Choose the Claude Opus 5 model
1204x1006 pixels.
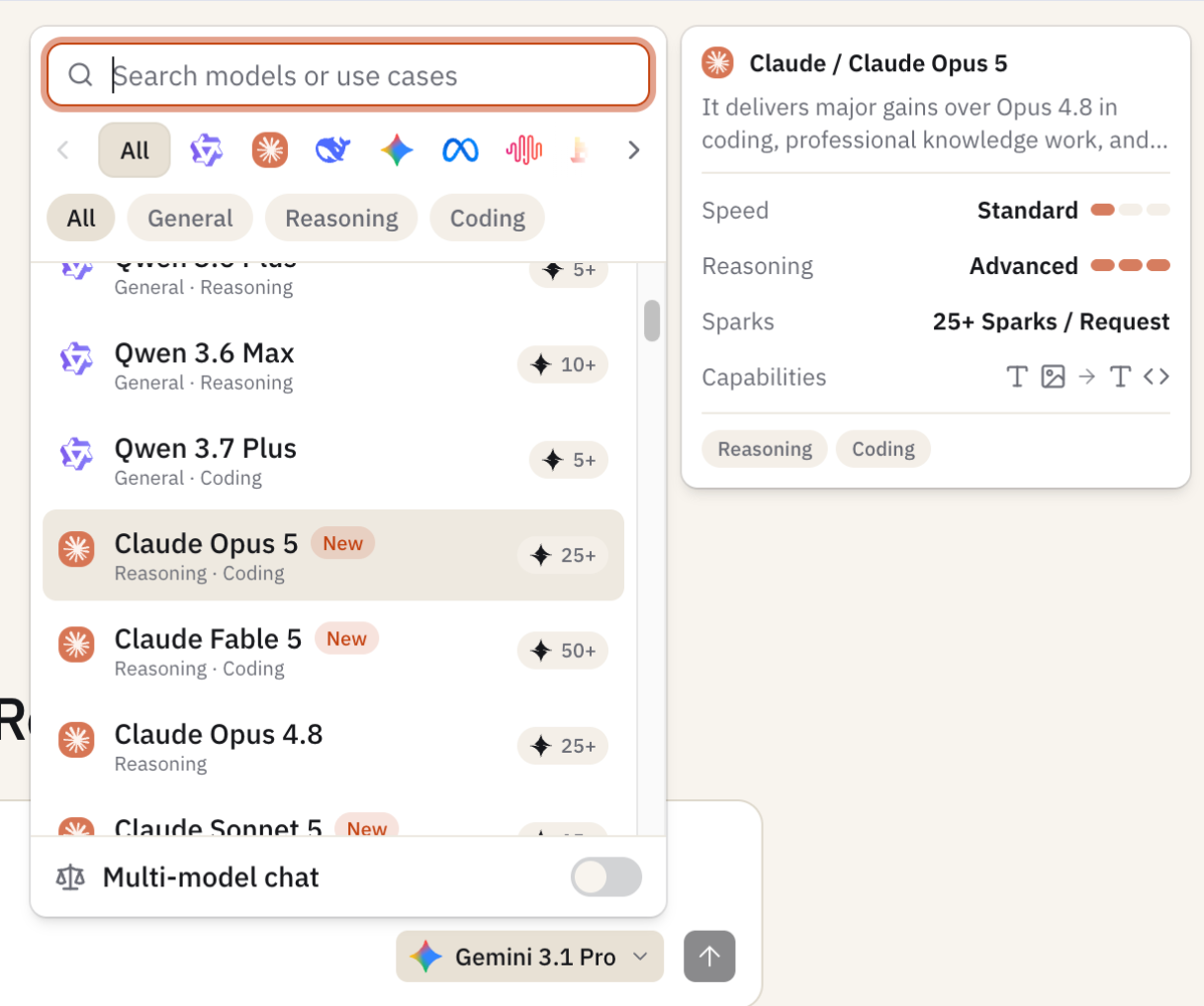tap(333, 556)
